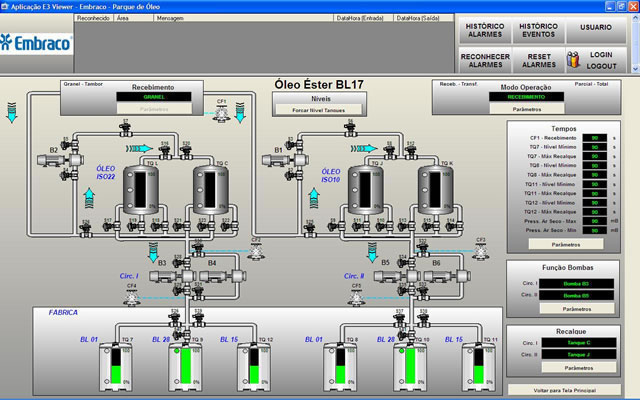
Task: Open filter CF2 icon
Action: [x=256, y=251]
